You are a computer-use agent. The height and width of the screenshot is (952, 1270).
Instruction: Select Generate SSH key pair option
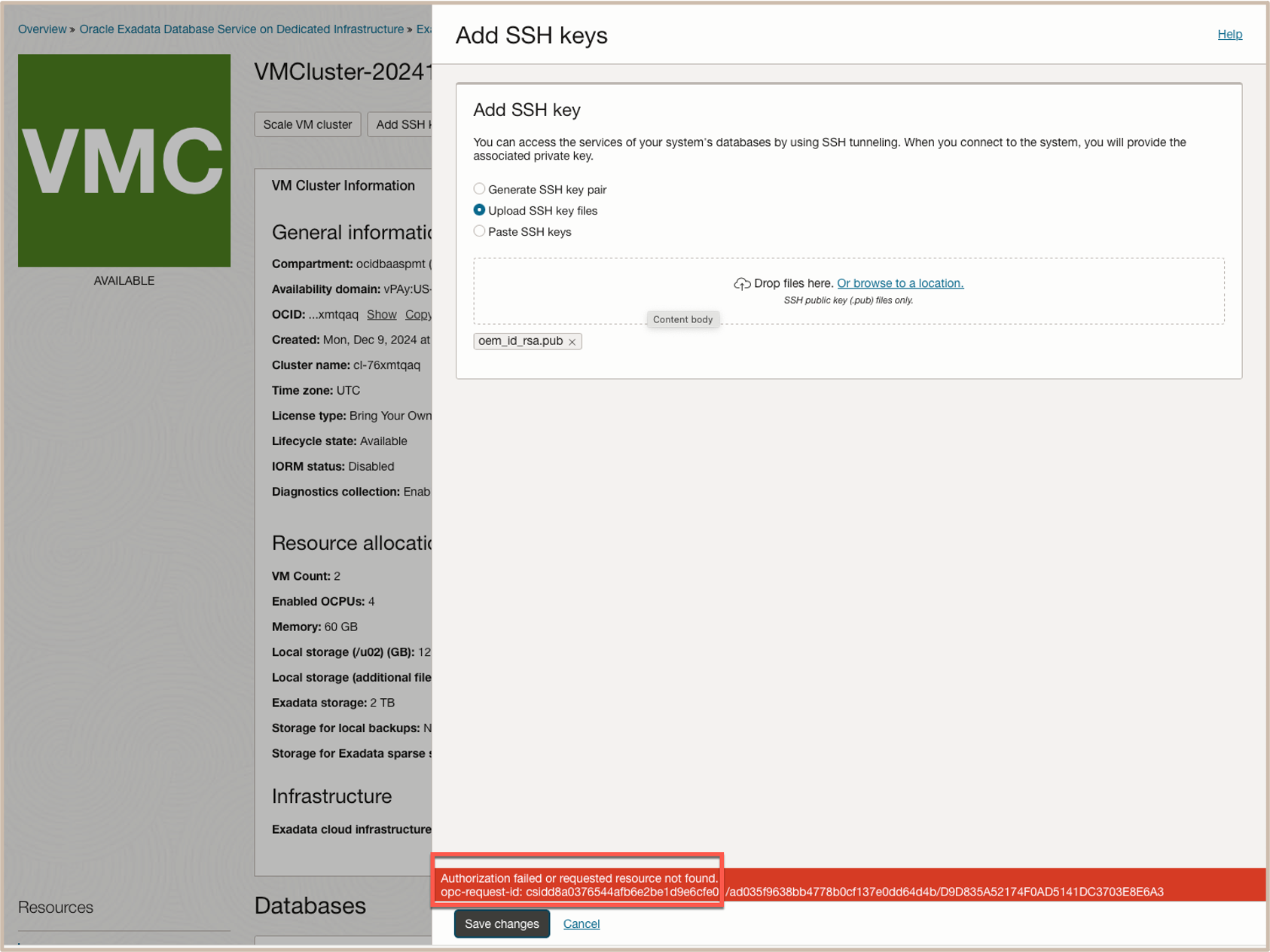click(479, 189)
